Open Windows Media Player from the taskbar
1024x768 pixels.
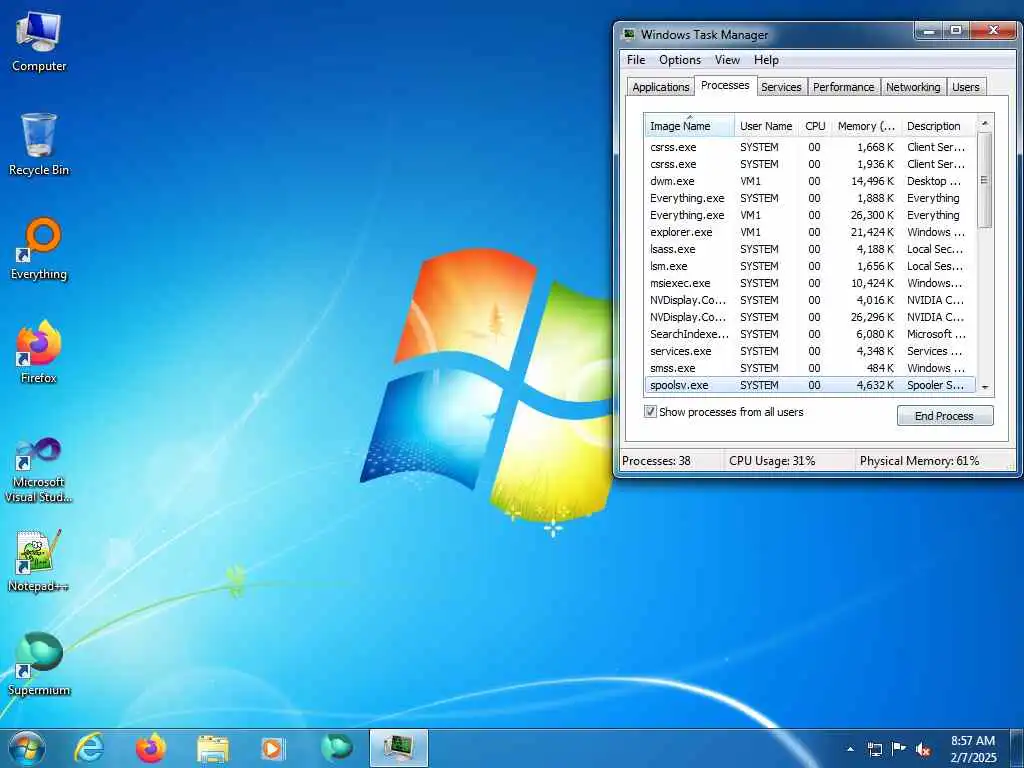[272, 748]
